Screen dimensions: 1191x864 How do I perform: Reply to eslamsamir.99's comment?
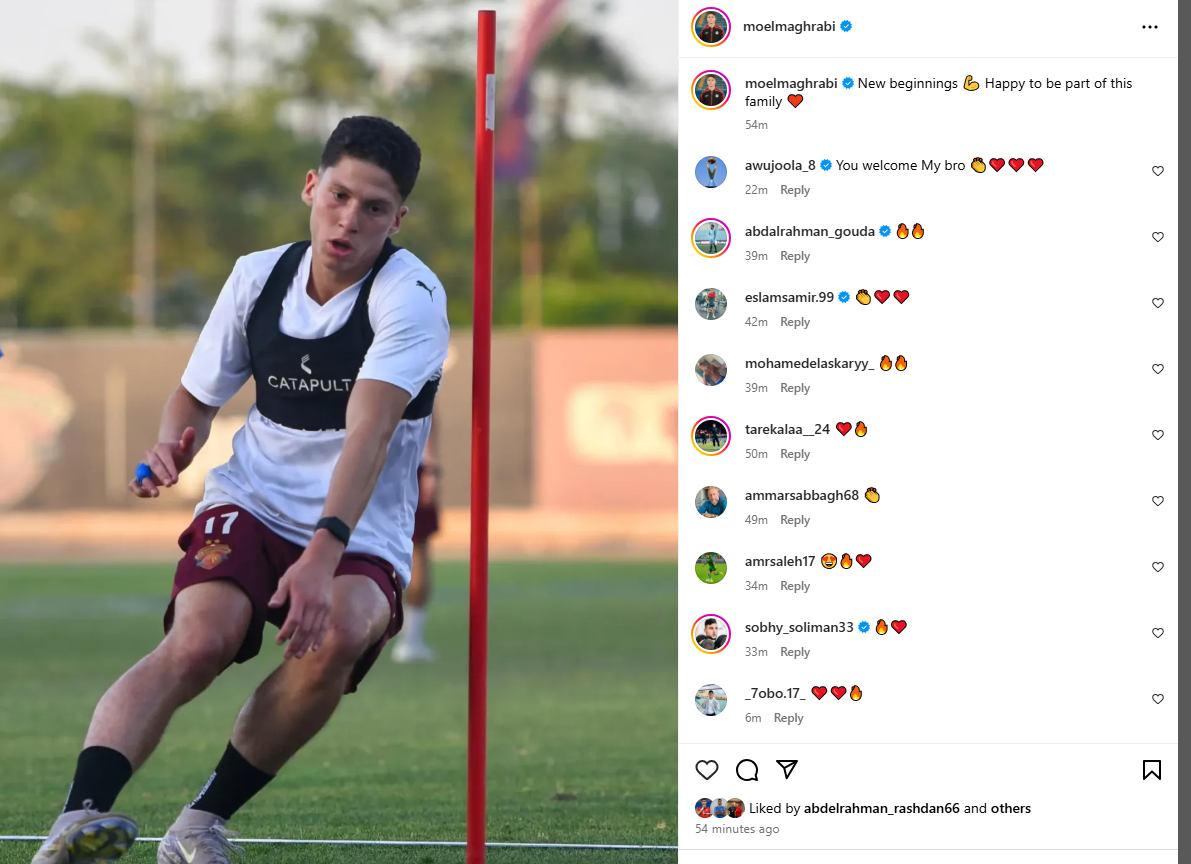pos(795,321)
